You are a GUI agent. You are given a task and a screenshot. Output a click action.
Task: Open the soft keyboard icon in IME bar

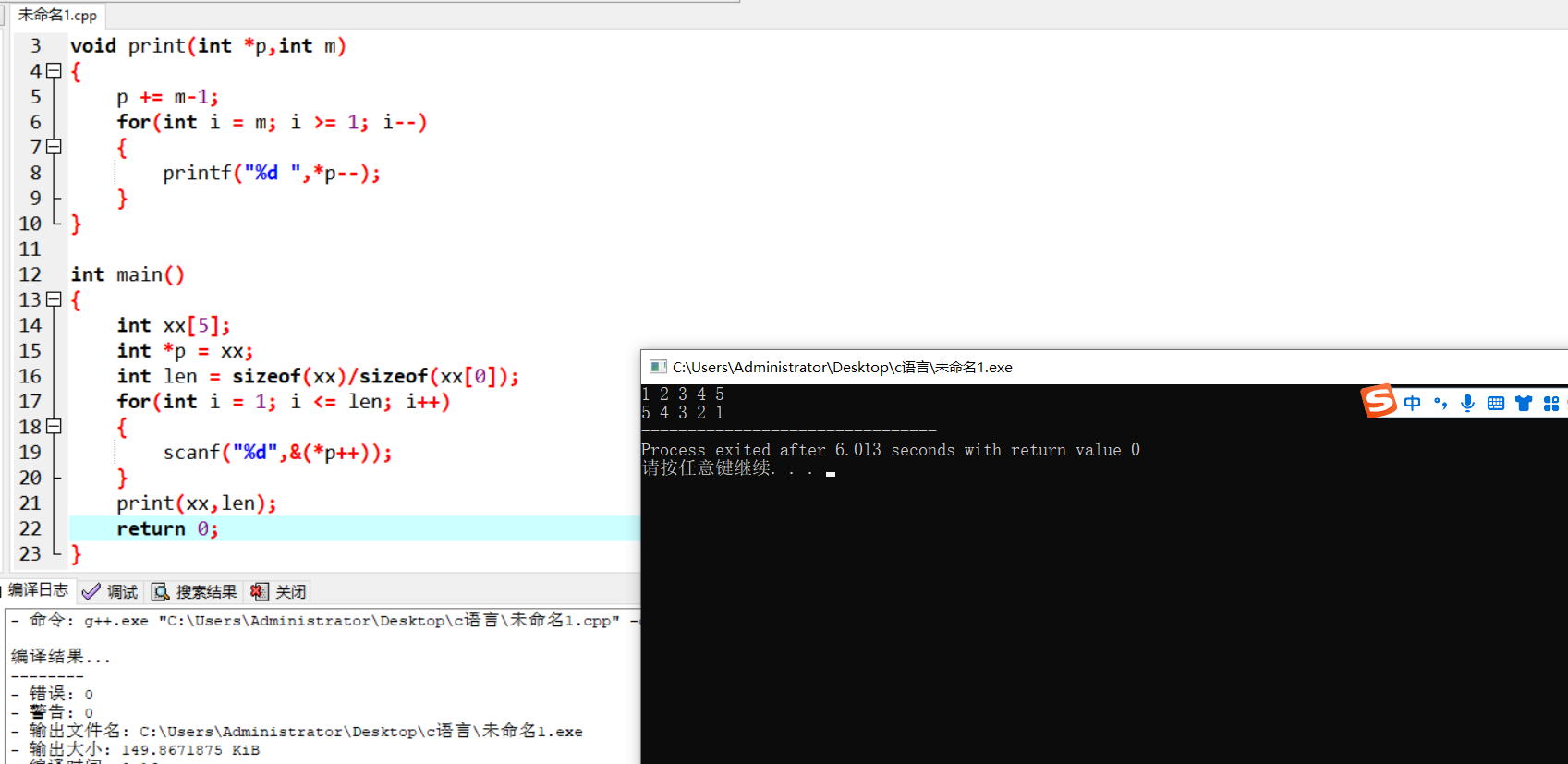point(1496,403)
